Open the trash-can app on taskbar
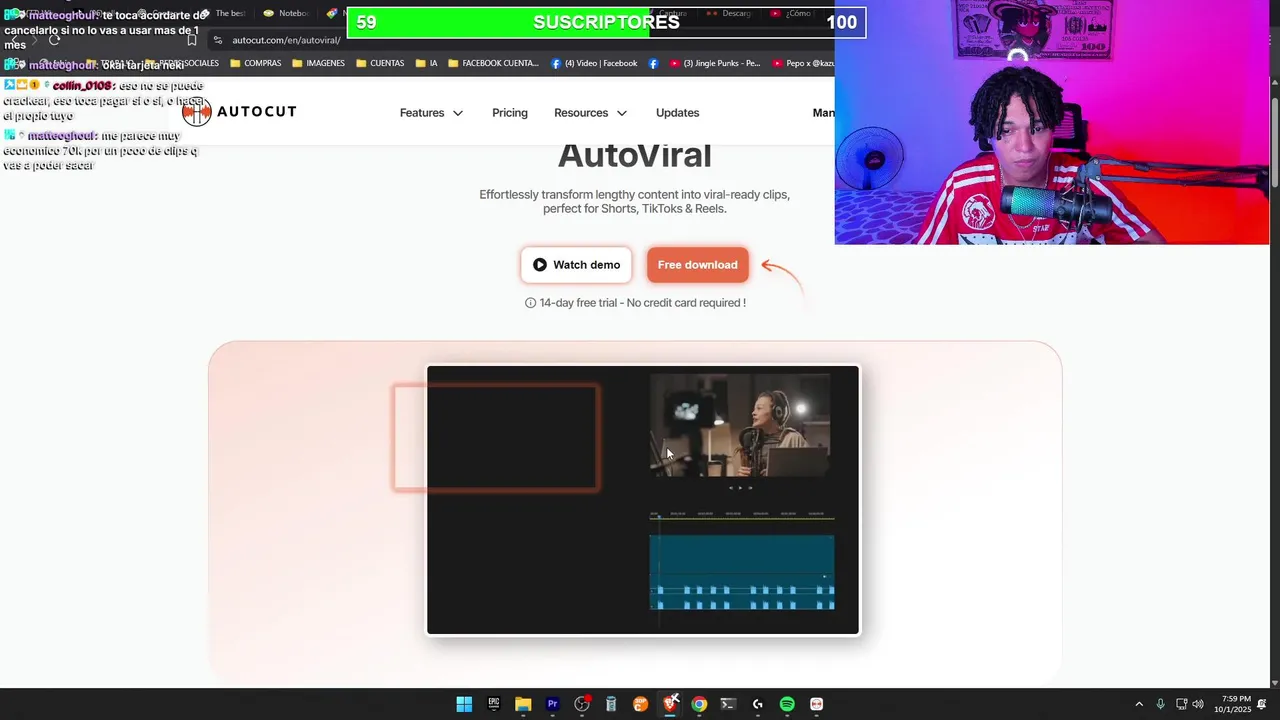This screenshot has width=1280, height=720. coord(611,704)
